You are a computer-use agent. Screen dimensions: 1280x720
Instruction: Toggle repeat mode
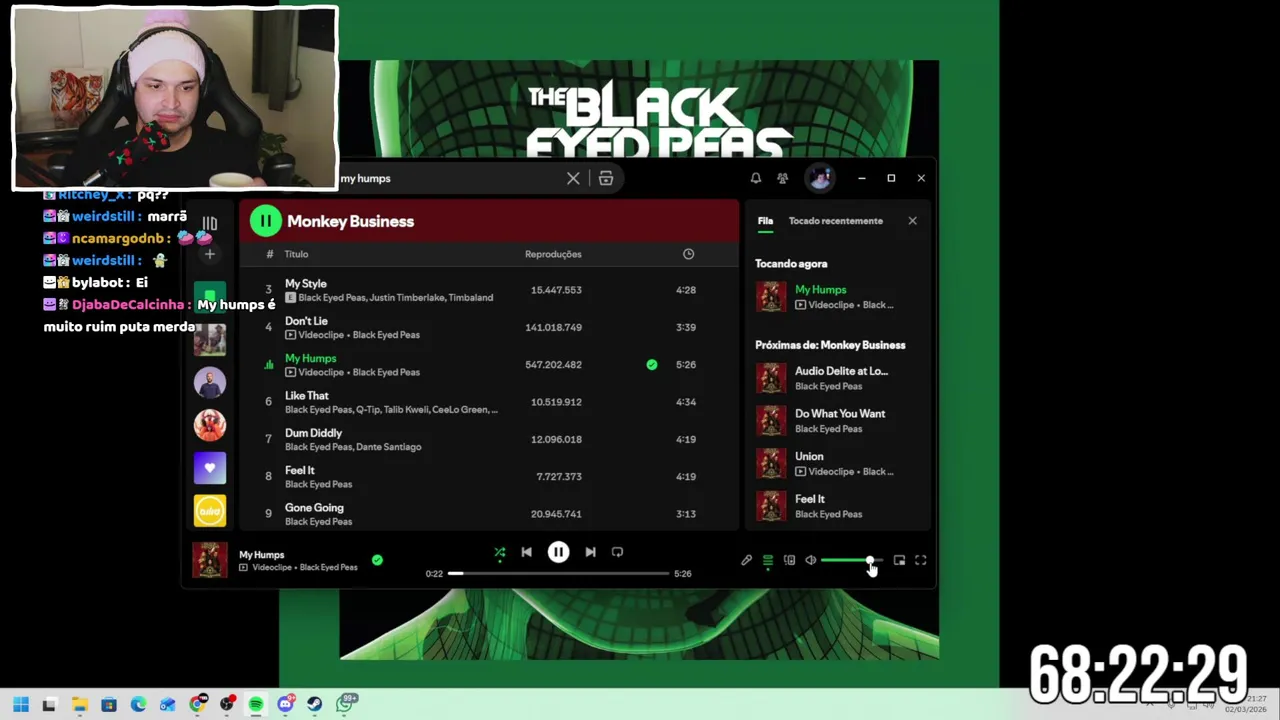[x=617, y=552]
